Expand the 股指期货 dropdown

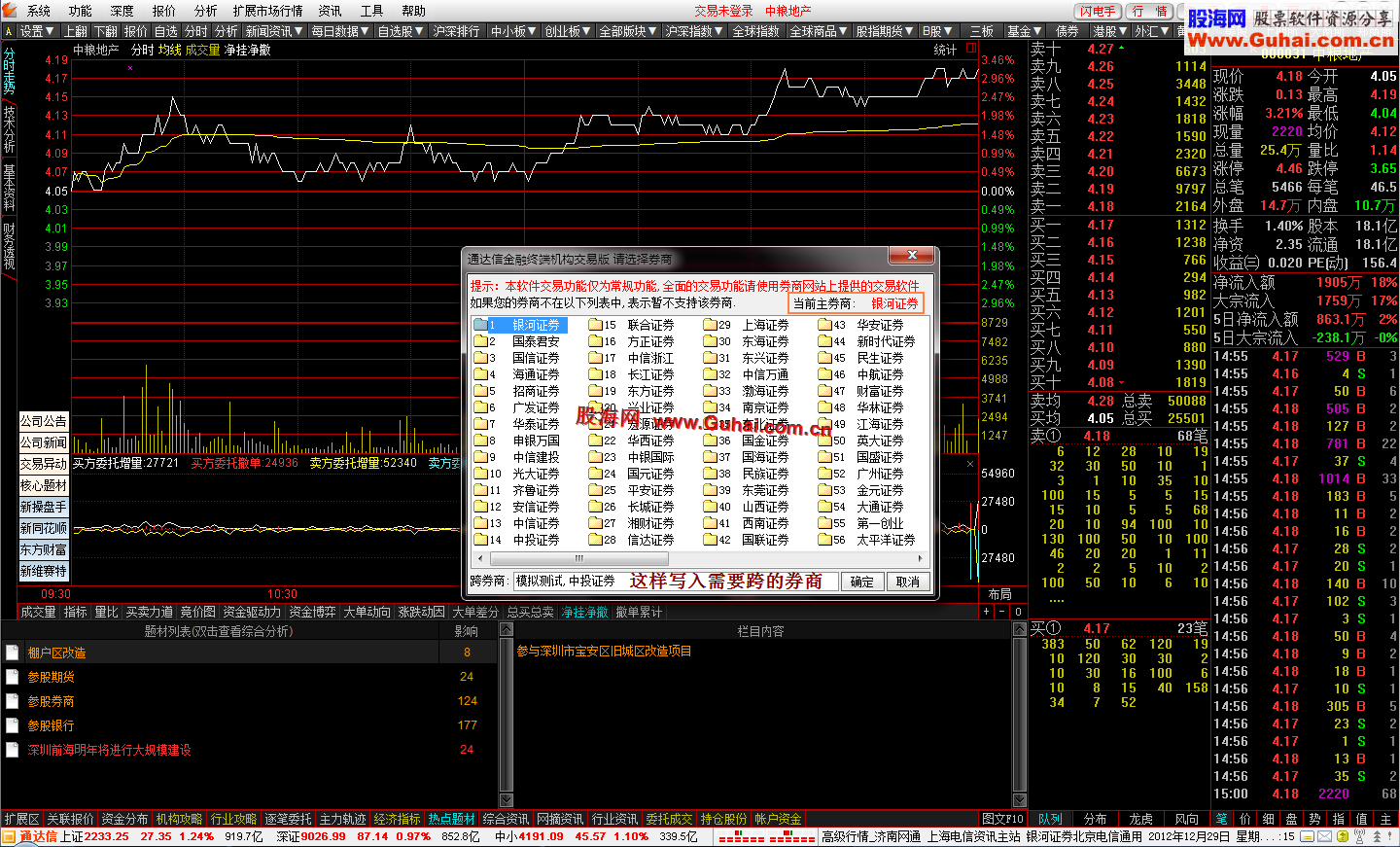[x=885, y=31]
